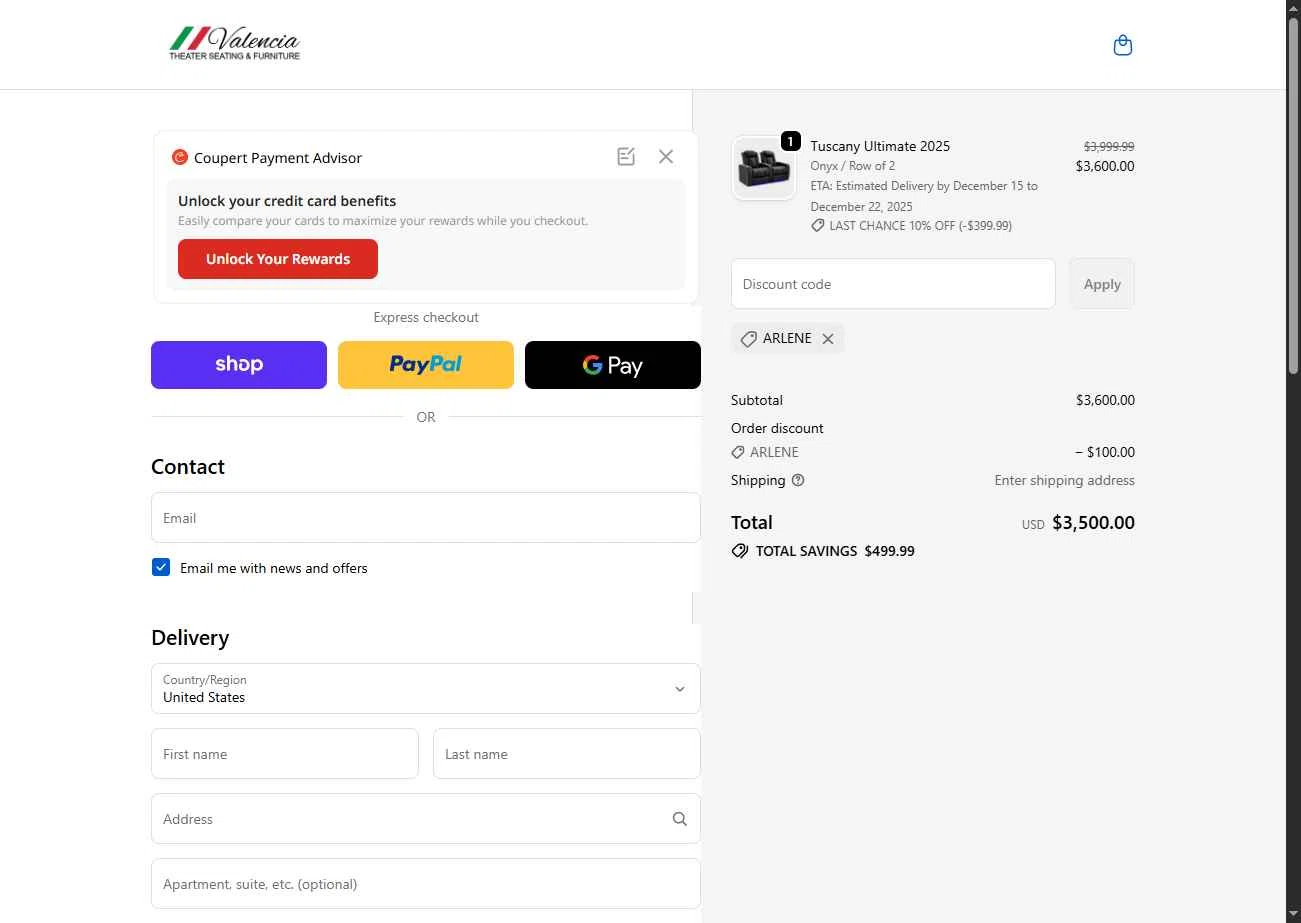Click Apartment, suite, etc. field
1301x923 pixels.
426,884
